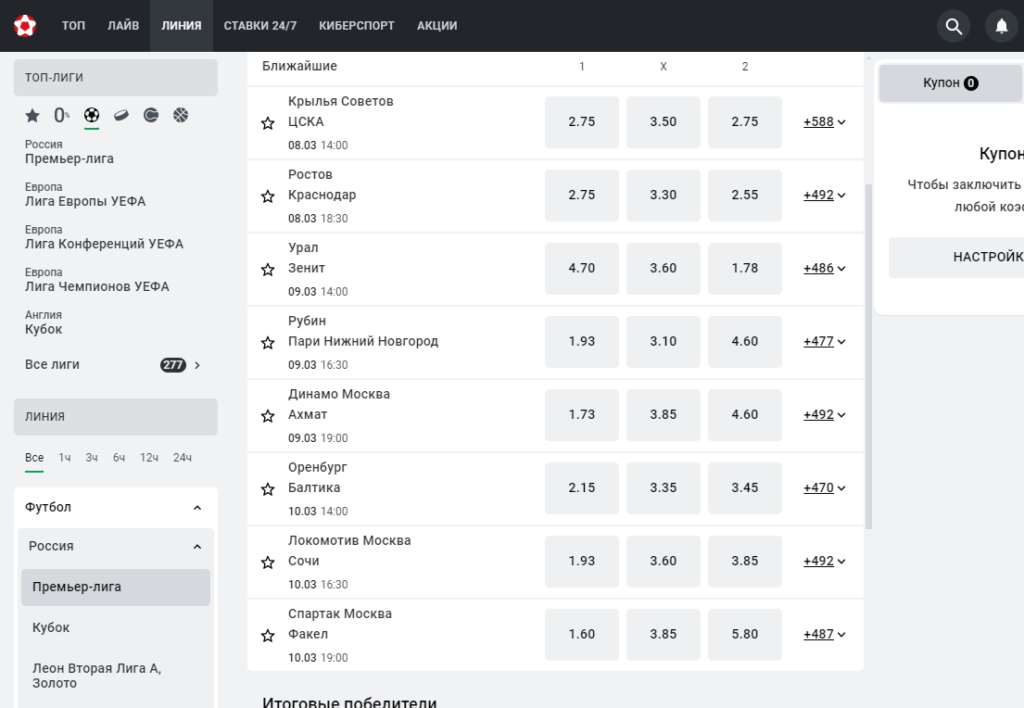1024x708 pixels.
Task: Bet 3.35 draw in Оренбург – Балтика
Action: [x=663, y=487]
